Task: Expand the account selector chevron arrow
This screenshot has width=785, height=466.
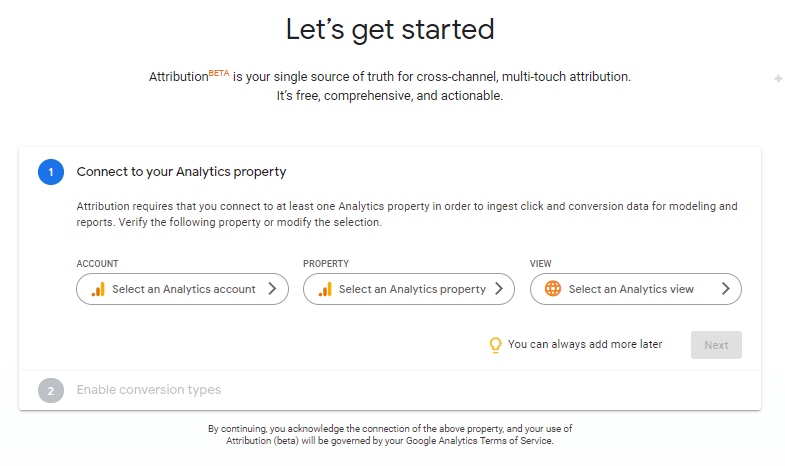Action: coord(271,289)
